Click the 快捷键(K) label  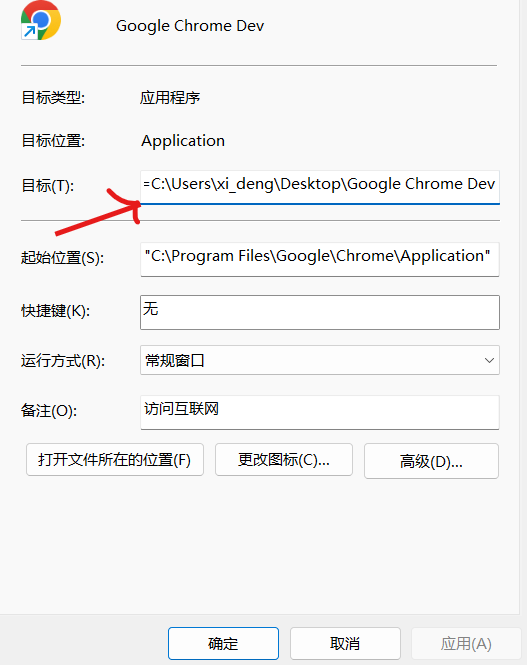[x=55, y=311]
